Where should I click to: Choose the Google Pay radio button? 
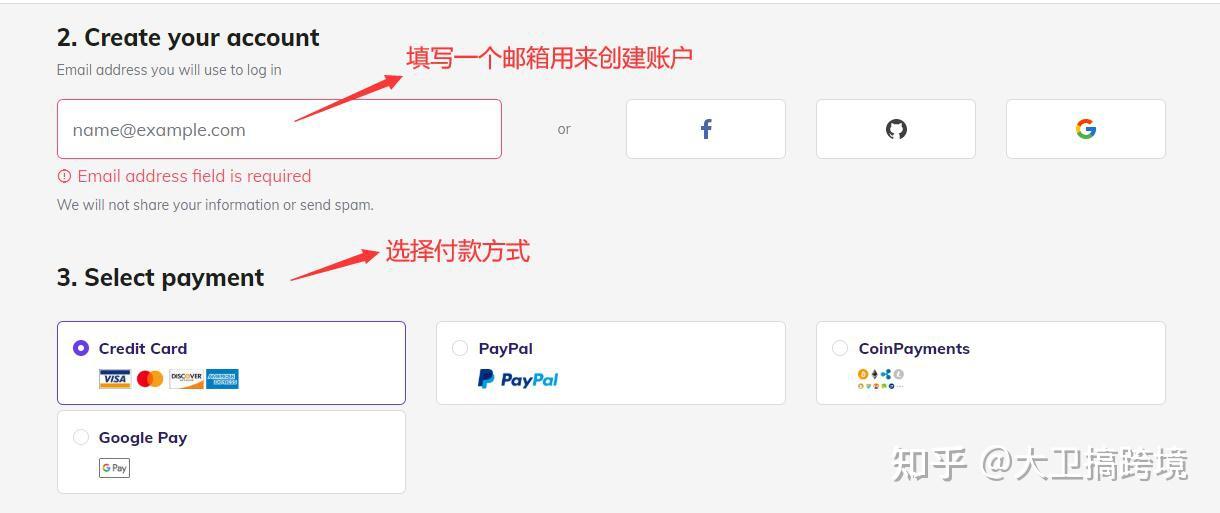[81, 437]
